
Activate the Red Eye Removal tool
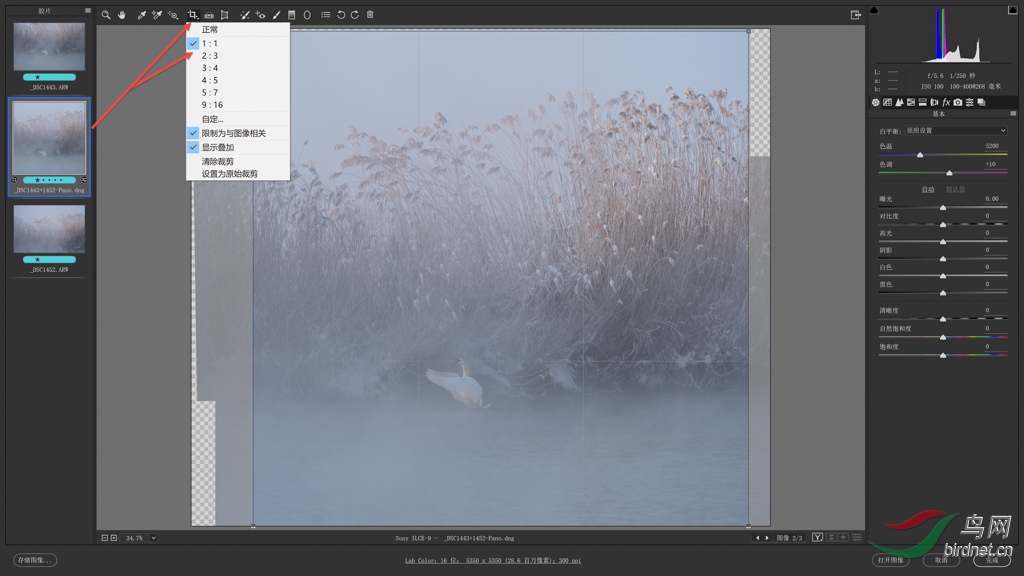(x=260, y=15)
